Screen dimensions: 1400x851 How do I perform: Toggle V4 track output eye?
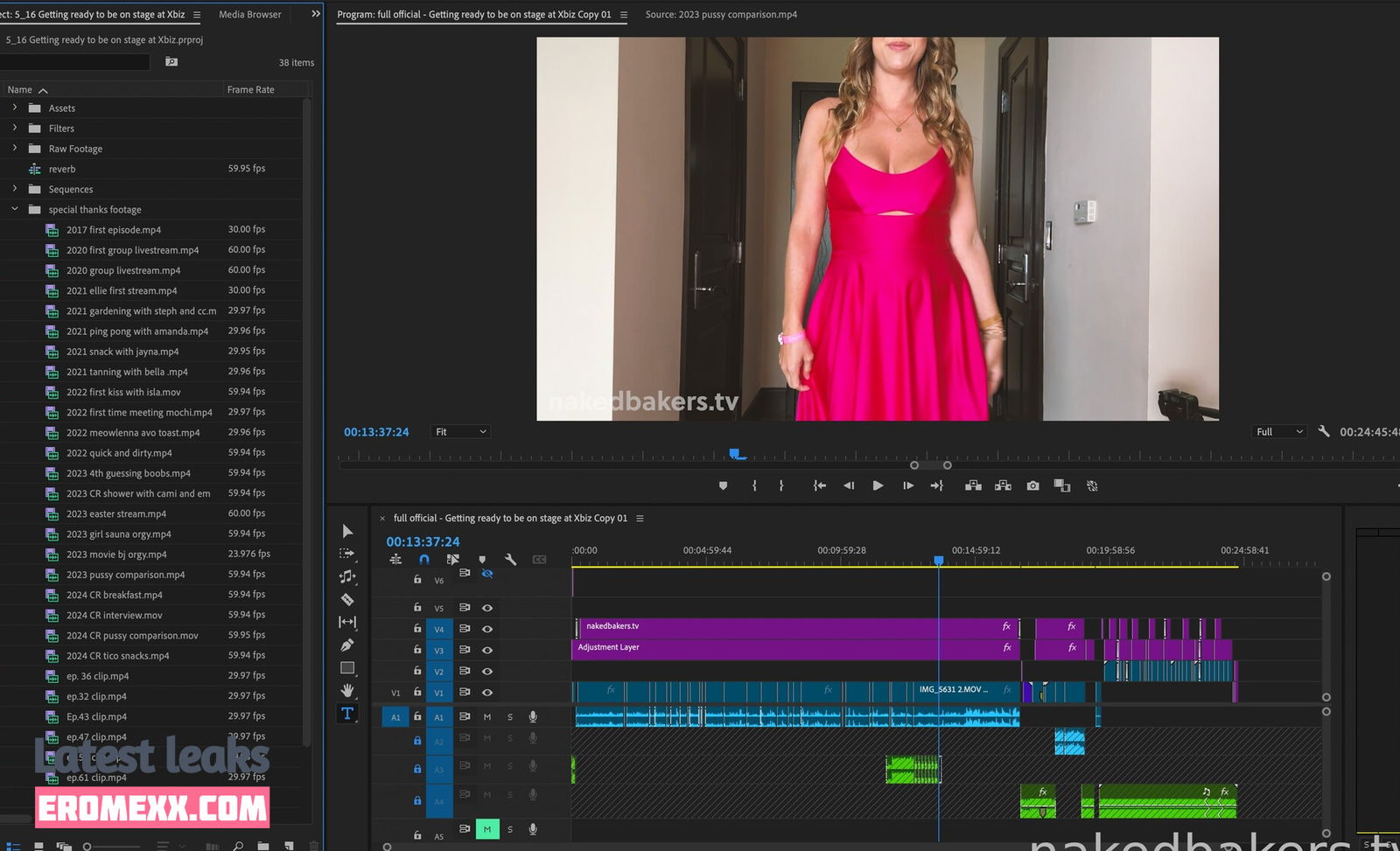(x=487, y=629)
